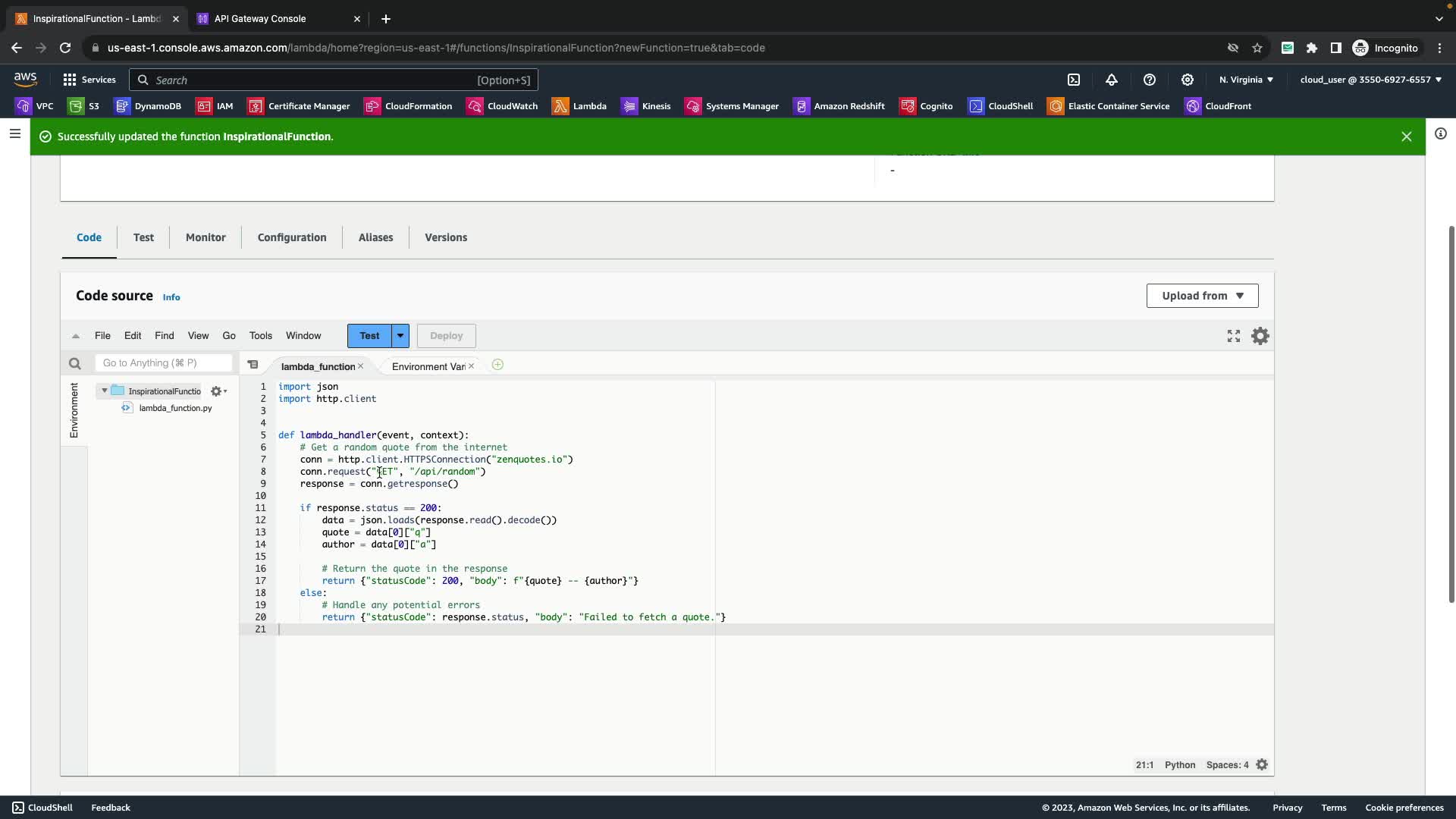
Task: Click the Deploy button
Action: pos(446,336)
